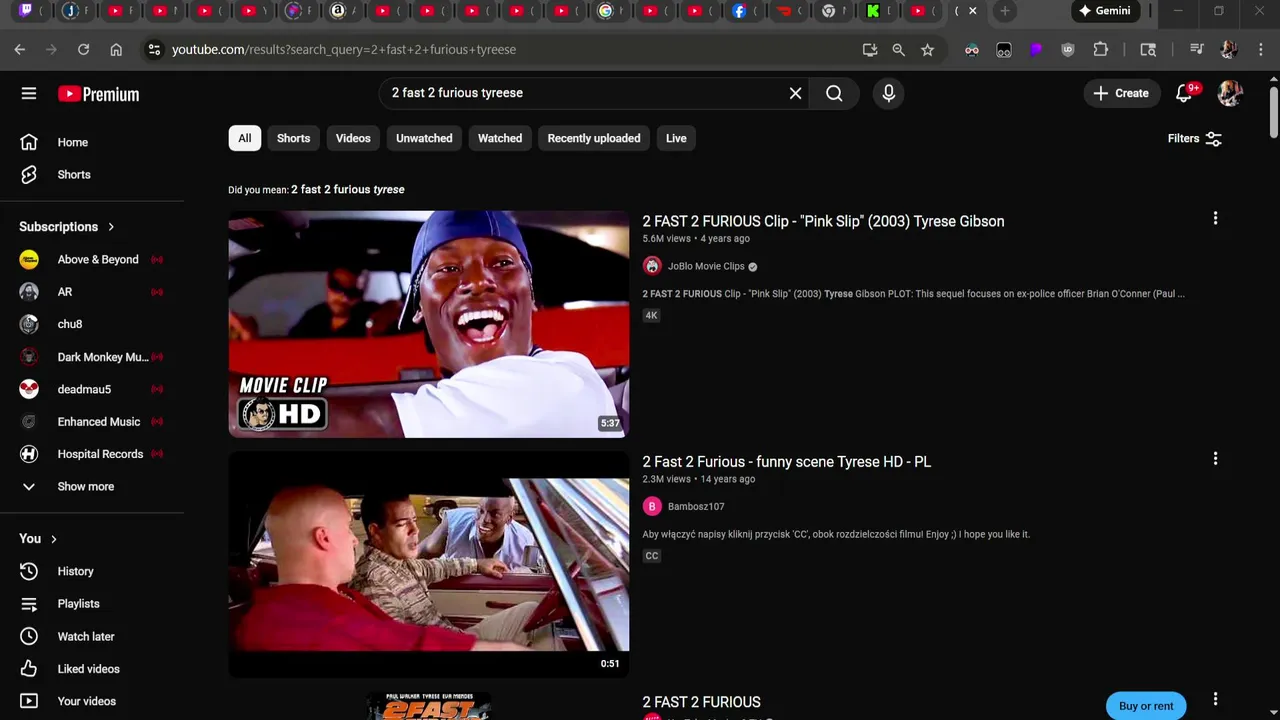Viewport: 1280px width, 720px height.
Task: Open the funny scene Tyrese HD title
Action: [x=786, y=461]
